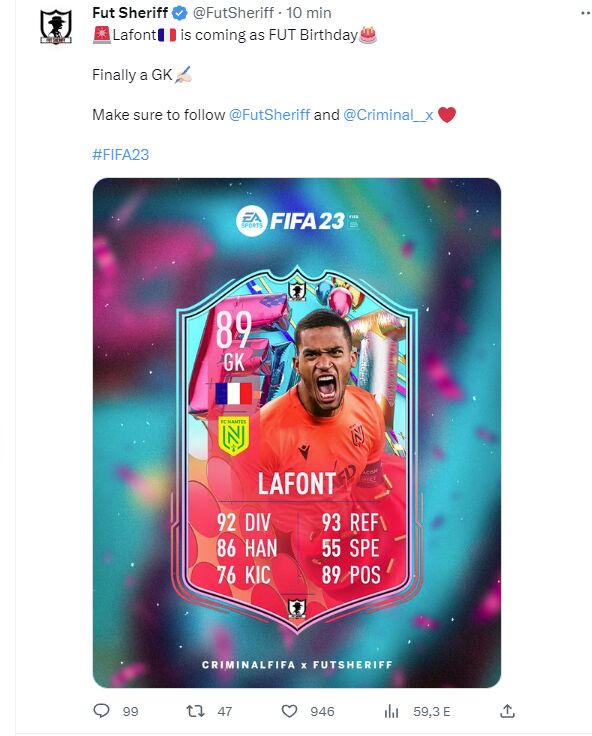Open the Fut Sheriff display name
Viewport: 592px width, 736px height.
click(130, 13)
